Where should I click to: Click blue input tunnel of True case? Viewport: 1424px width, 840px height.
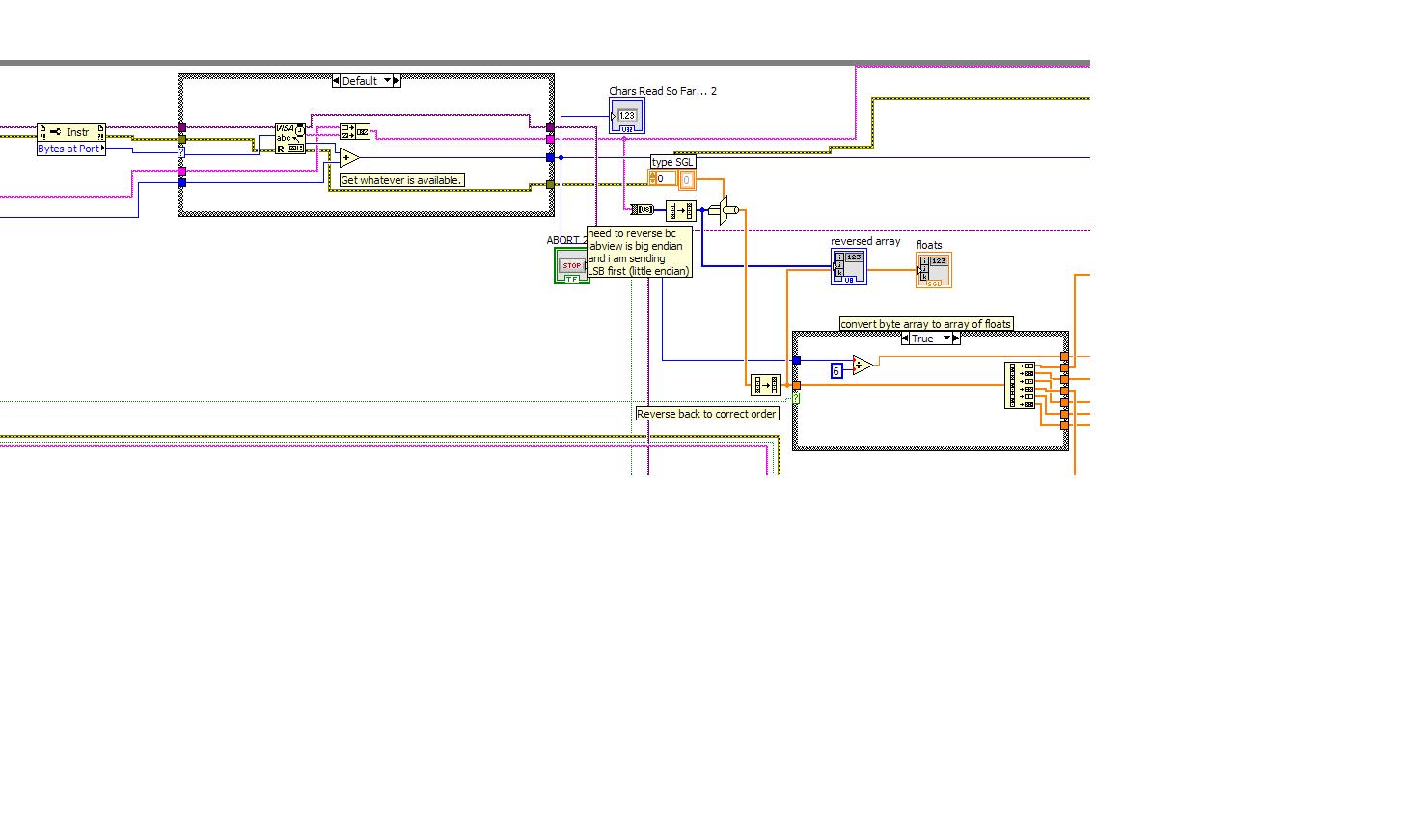796,360
